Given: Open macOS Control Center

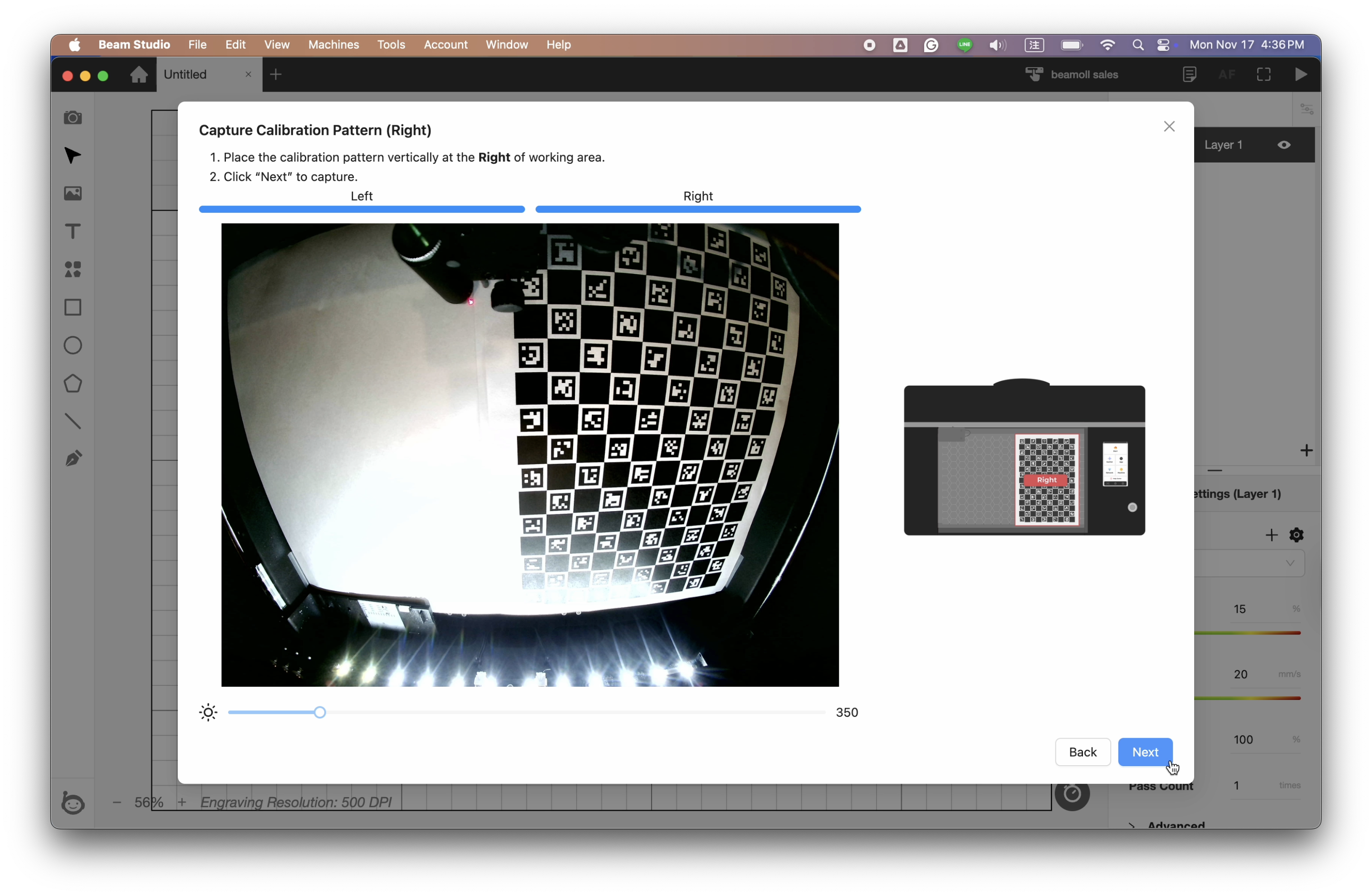Looking at the screenshot, I should point(1164,45).
